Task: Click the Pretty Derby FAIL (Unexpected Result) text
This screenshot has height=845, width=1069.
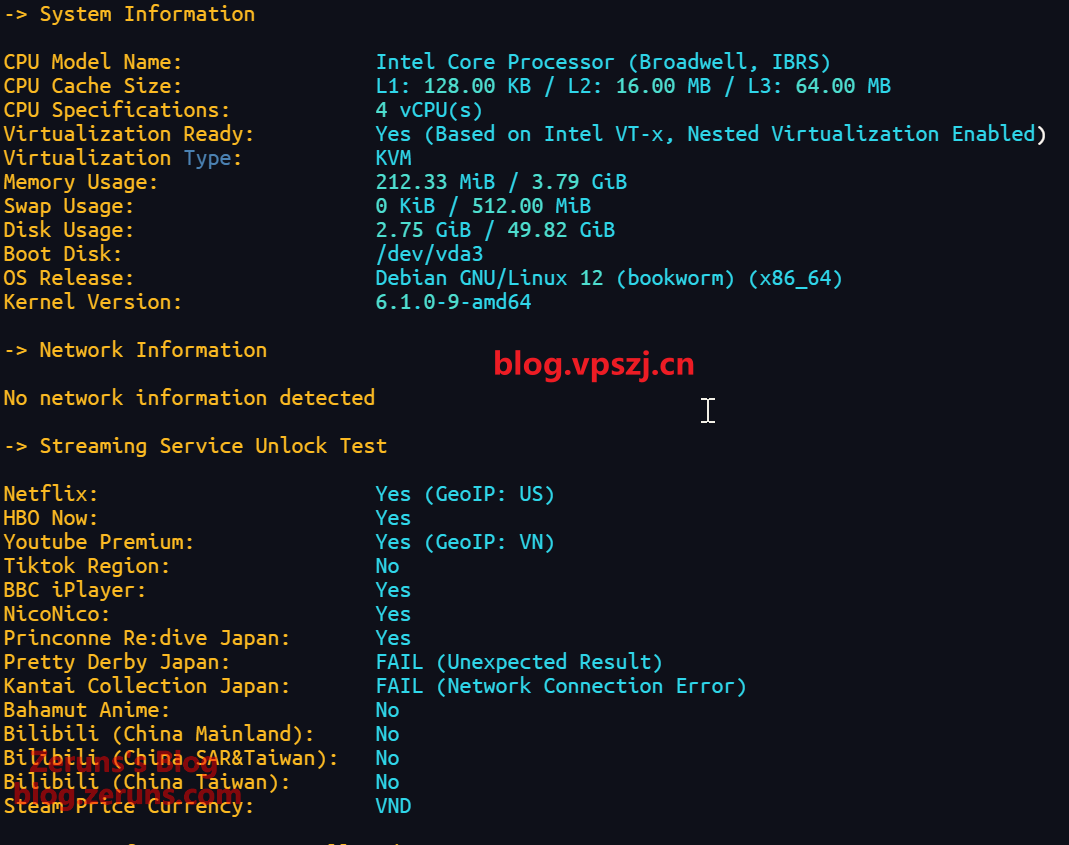Action: [x=519, y=662]
